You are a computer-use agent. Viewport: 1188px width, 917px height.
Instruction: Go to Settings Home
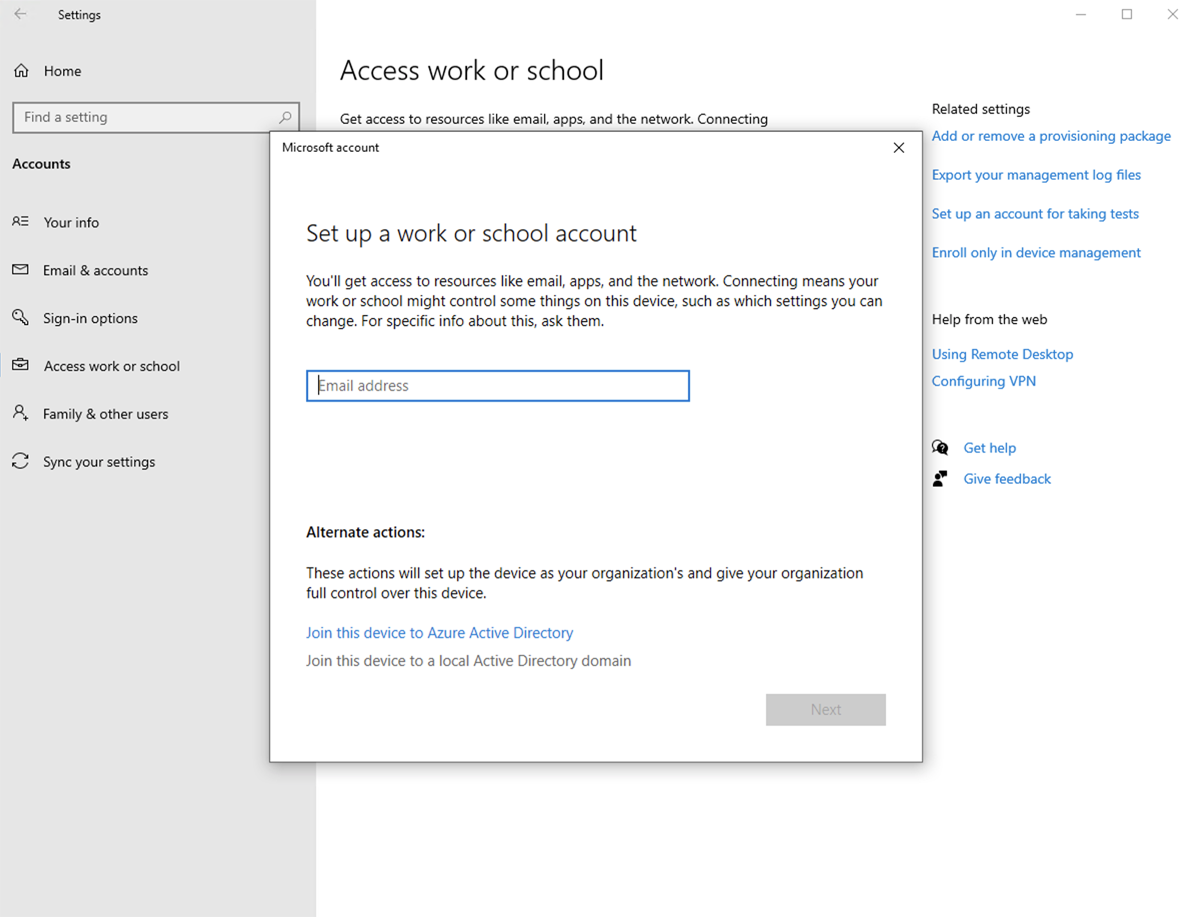pyautogui.click(x=62, y=70)
